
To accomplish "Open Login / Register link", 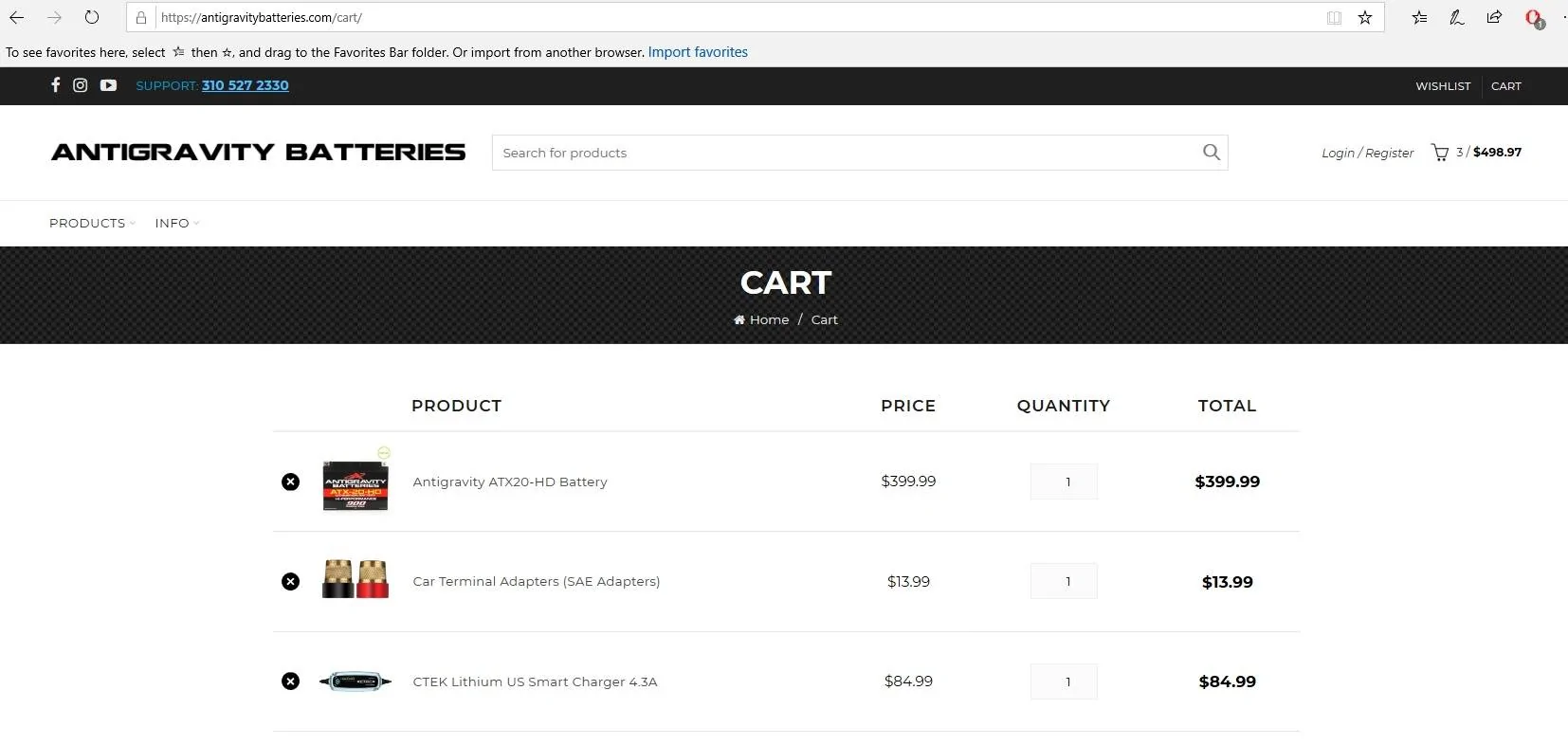I will coord(1367,153).
